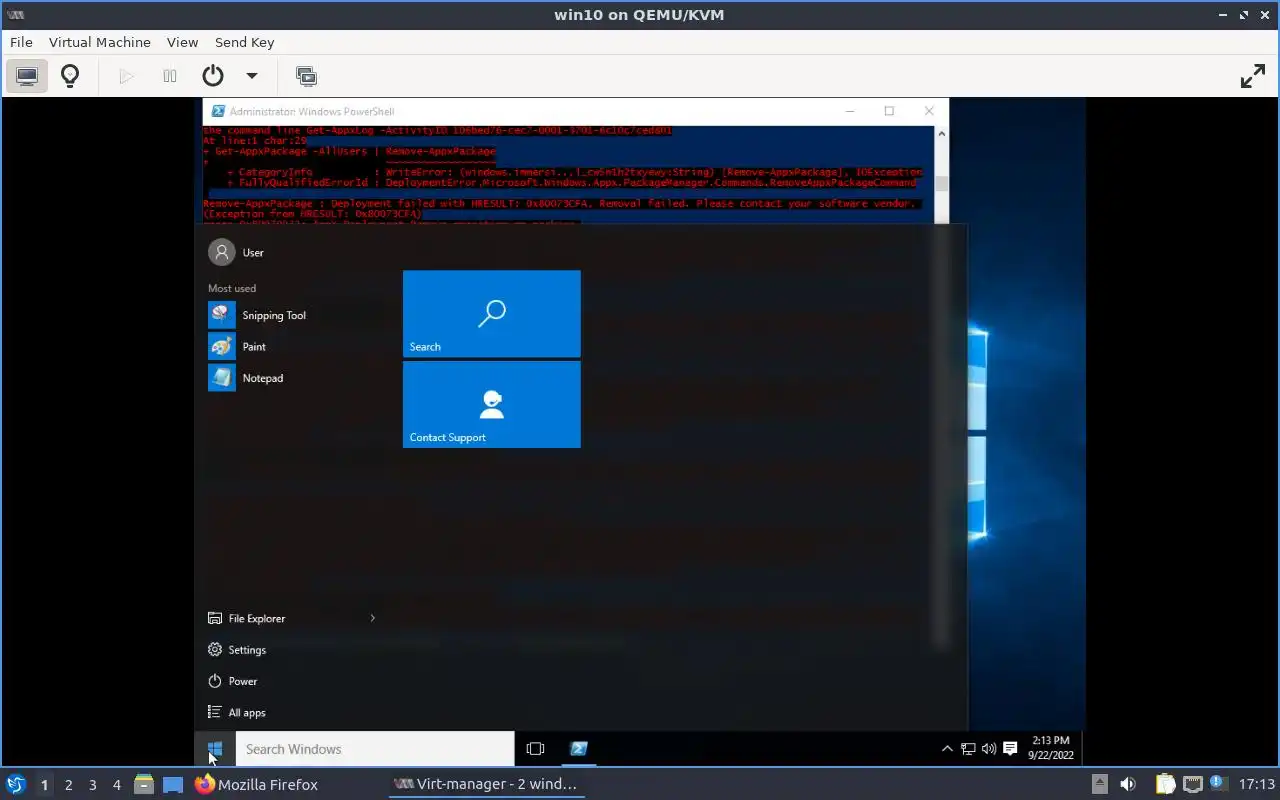Open Windows clock showing 2:13 PM
The height and width of the screenshot is (800, 1280).
[x=1051, y=748]
